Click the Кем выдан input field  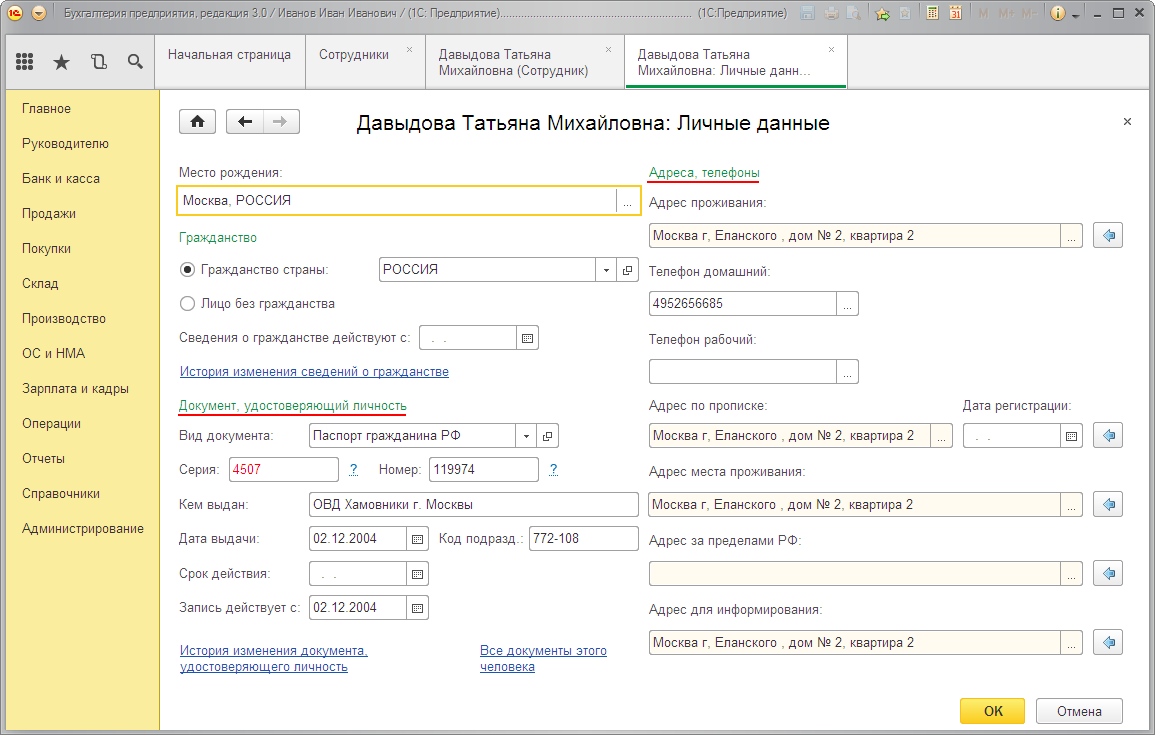point(473,504)
